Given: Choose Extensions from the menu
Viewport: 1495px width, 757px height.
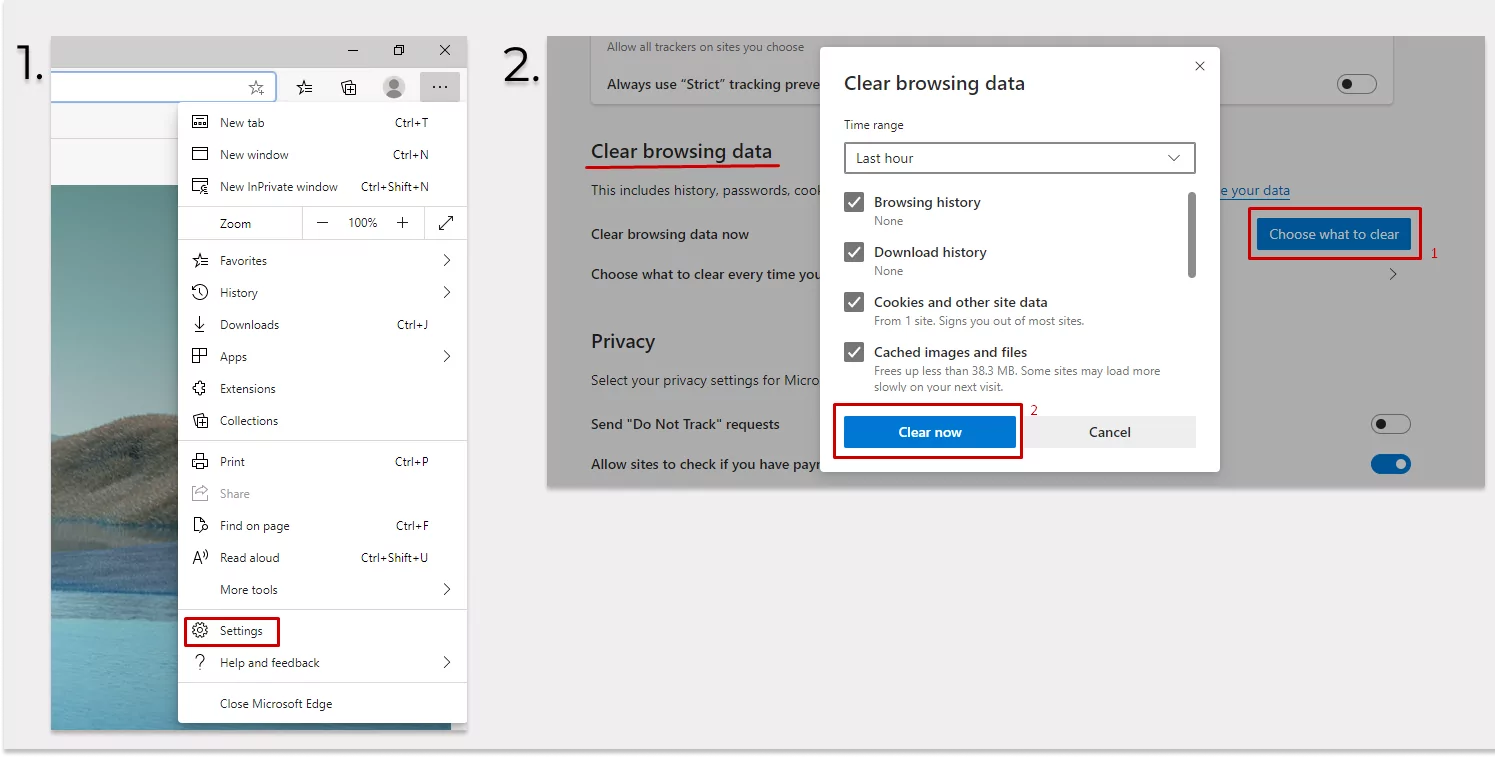Looking at the screenshot, I should [x=322, y=388].
